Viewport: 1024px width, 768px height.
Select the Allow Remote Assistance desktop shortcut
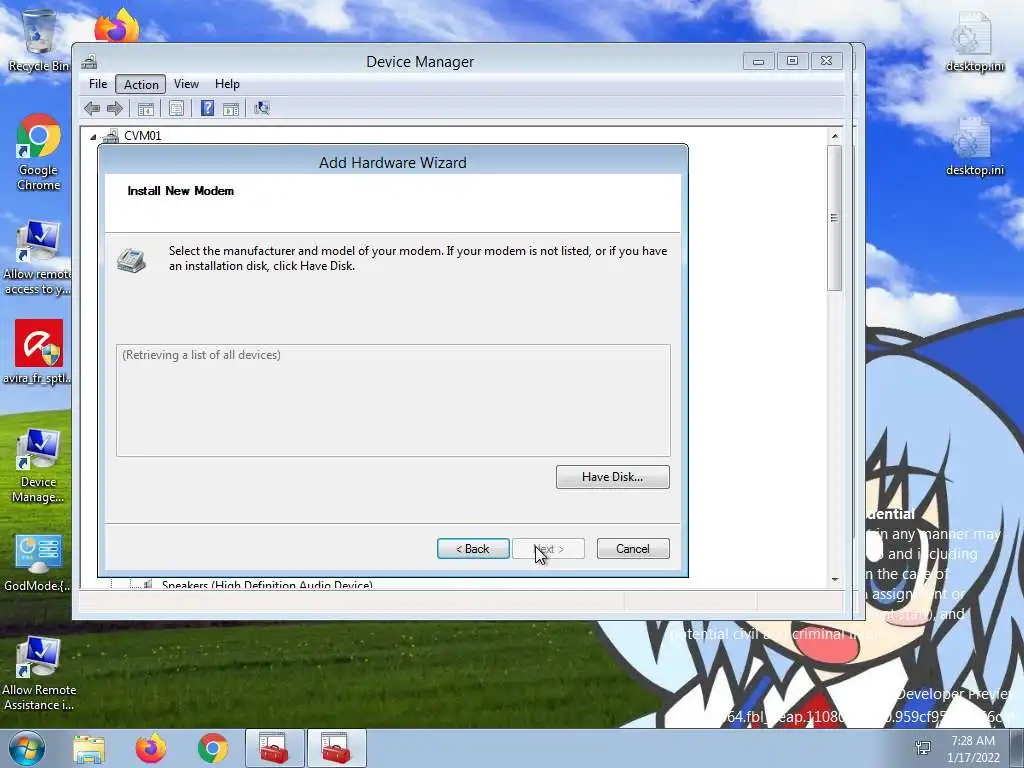coord(39,674)
